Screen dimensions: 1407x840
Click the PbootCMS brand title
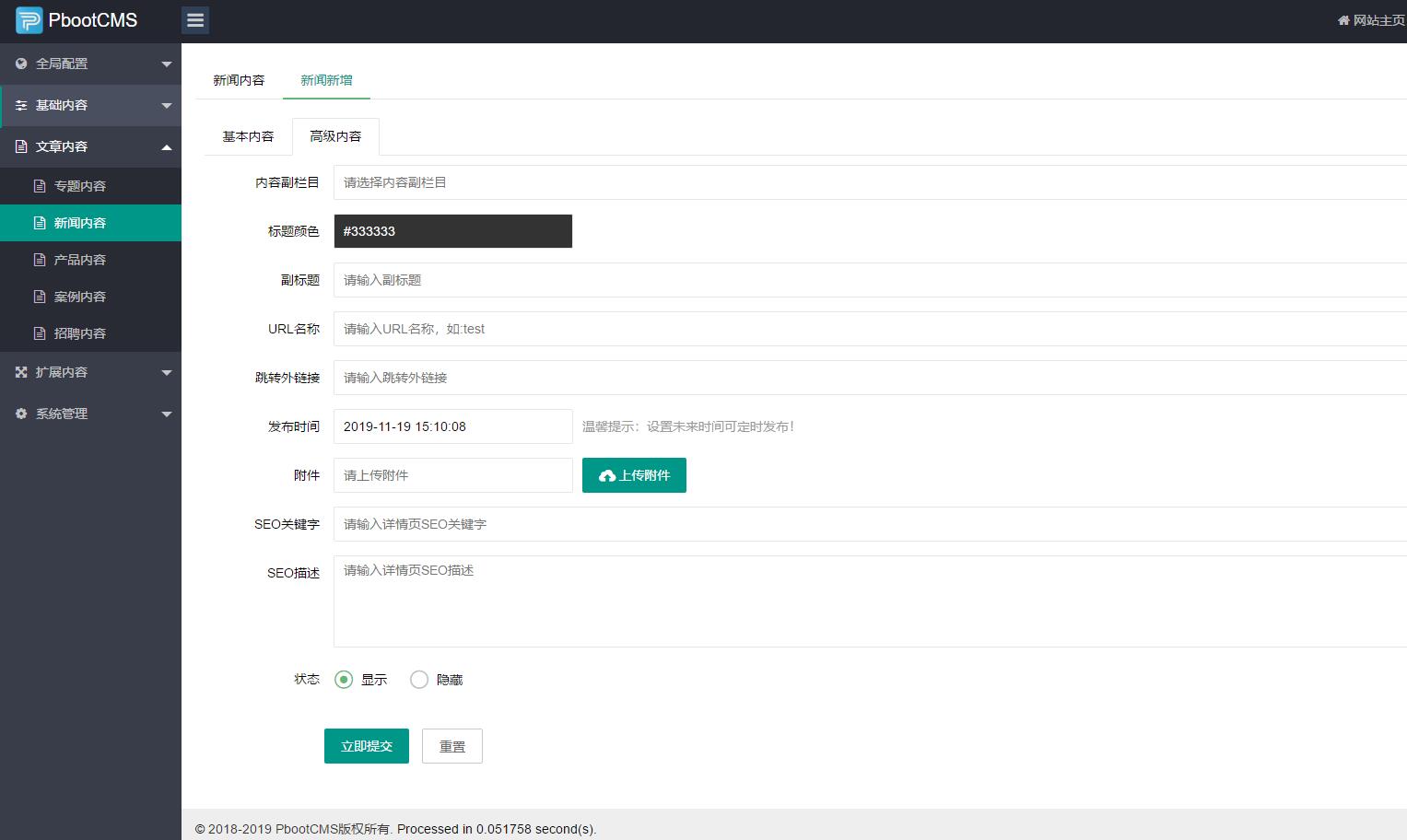[92, 20]
